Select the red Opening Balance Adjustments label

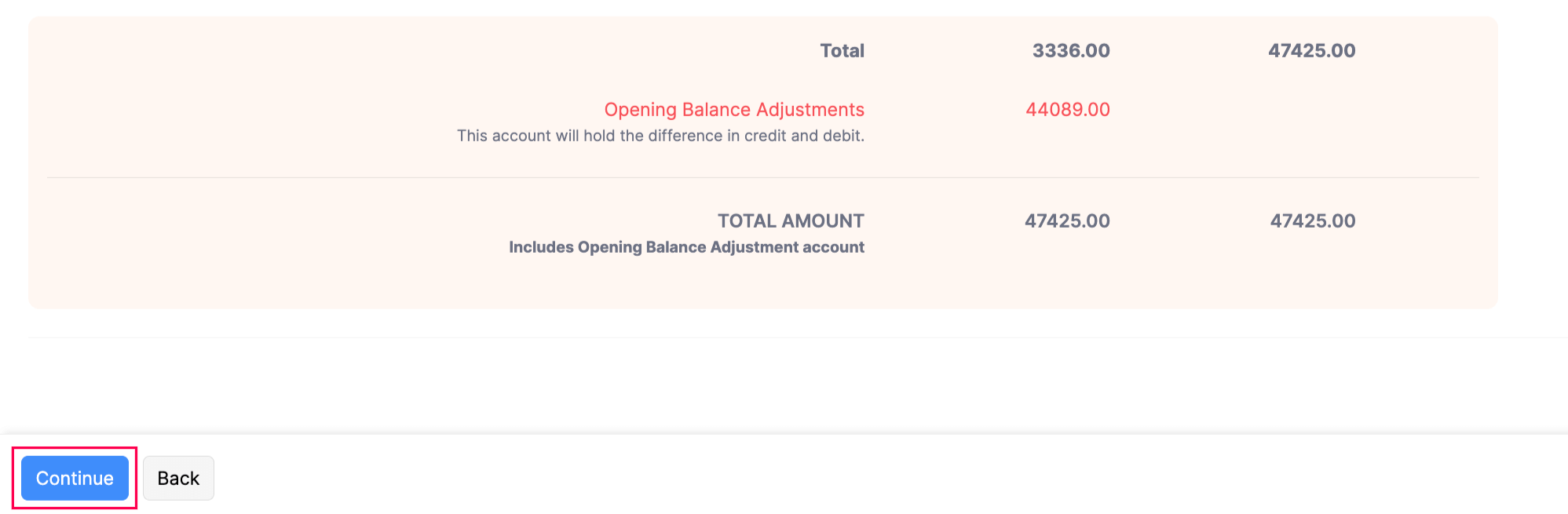(x=733, y=110)
